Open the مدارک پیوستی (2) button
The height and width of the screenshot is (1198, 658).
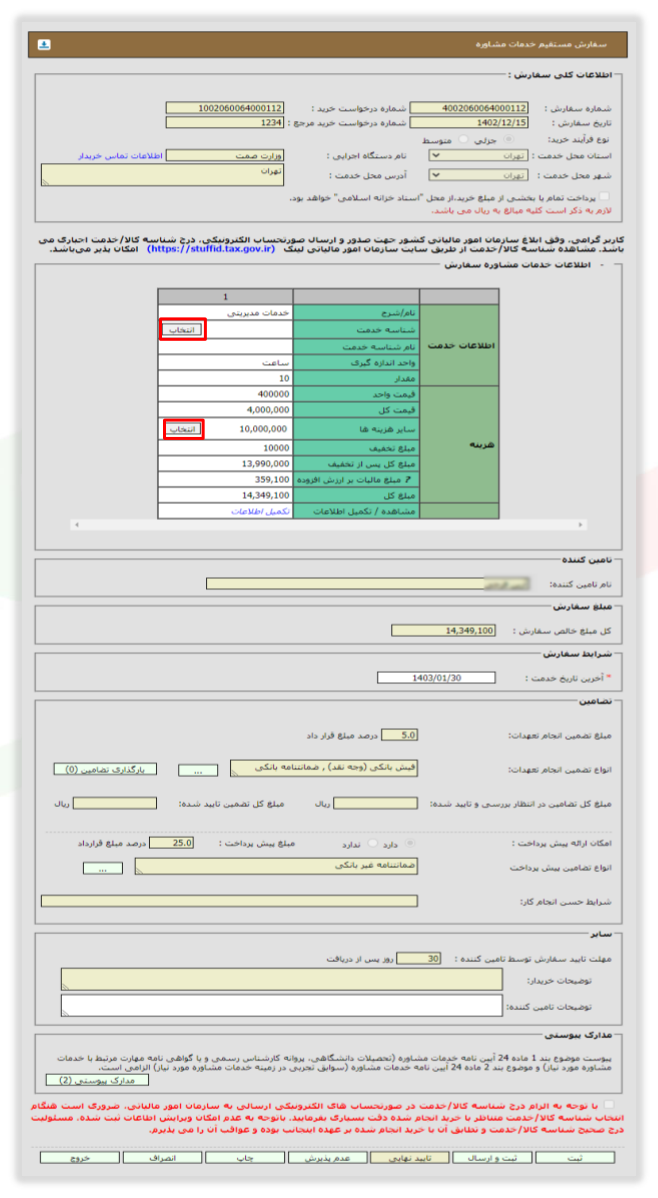(97, 1080)
